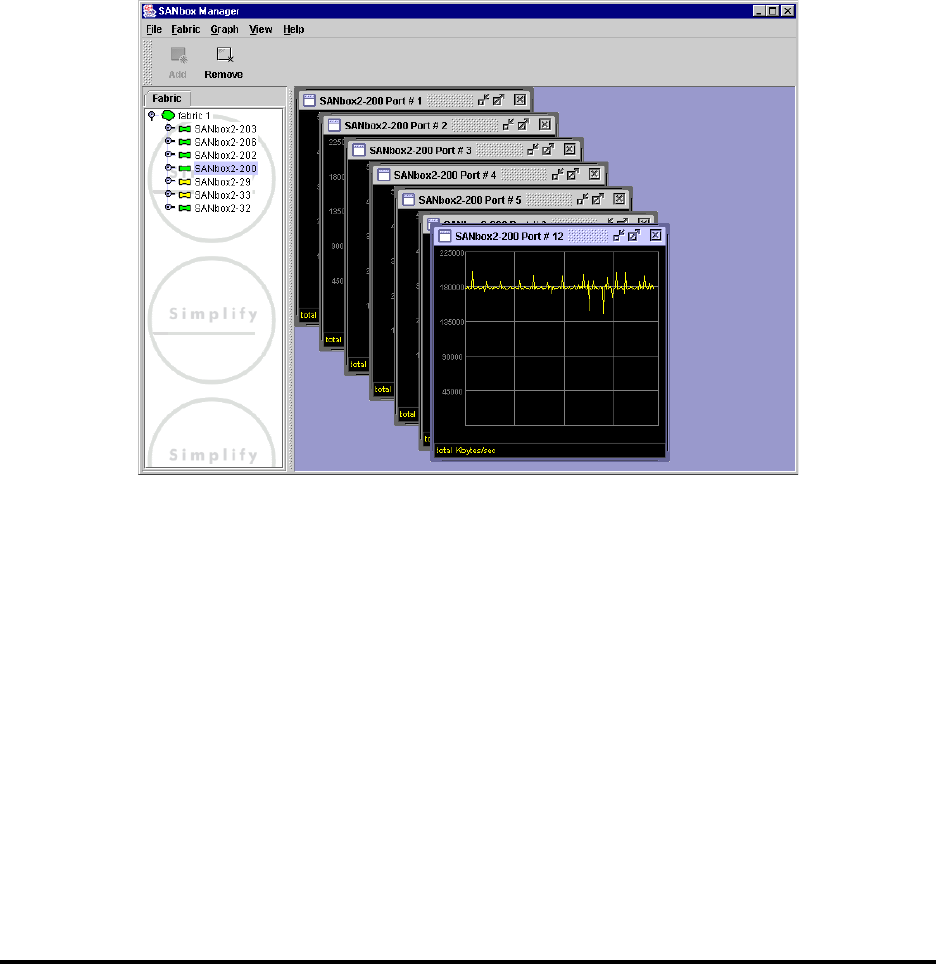Viewport: 936px width, 964px height.
Task: Click the total Kbytes/sec label
Action: point(466,451)
